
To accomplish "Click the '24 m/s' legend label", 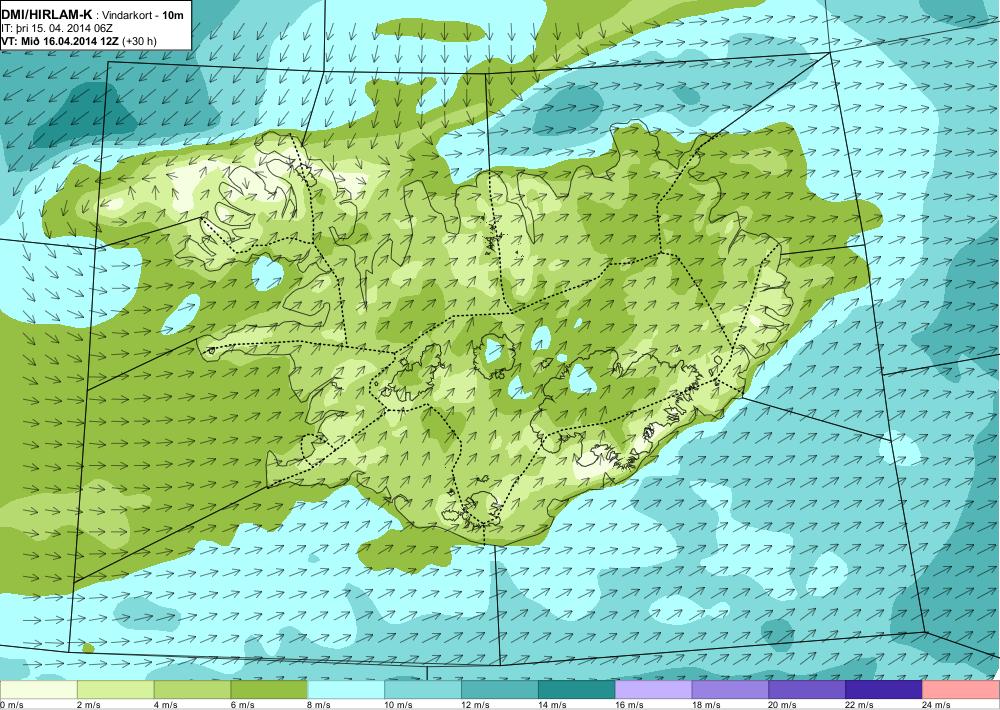I will coord(937,704).
